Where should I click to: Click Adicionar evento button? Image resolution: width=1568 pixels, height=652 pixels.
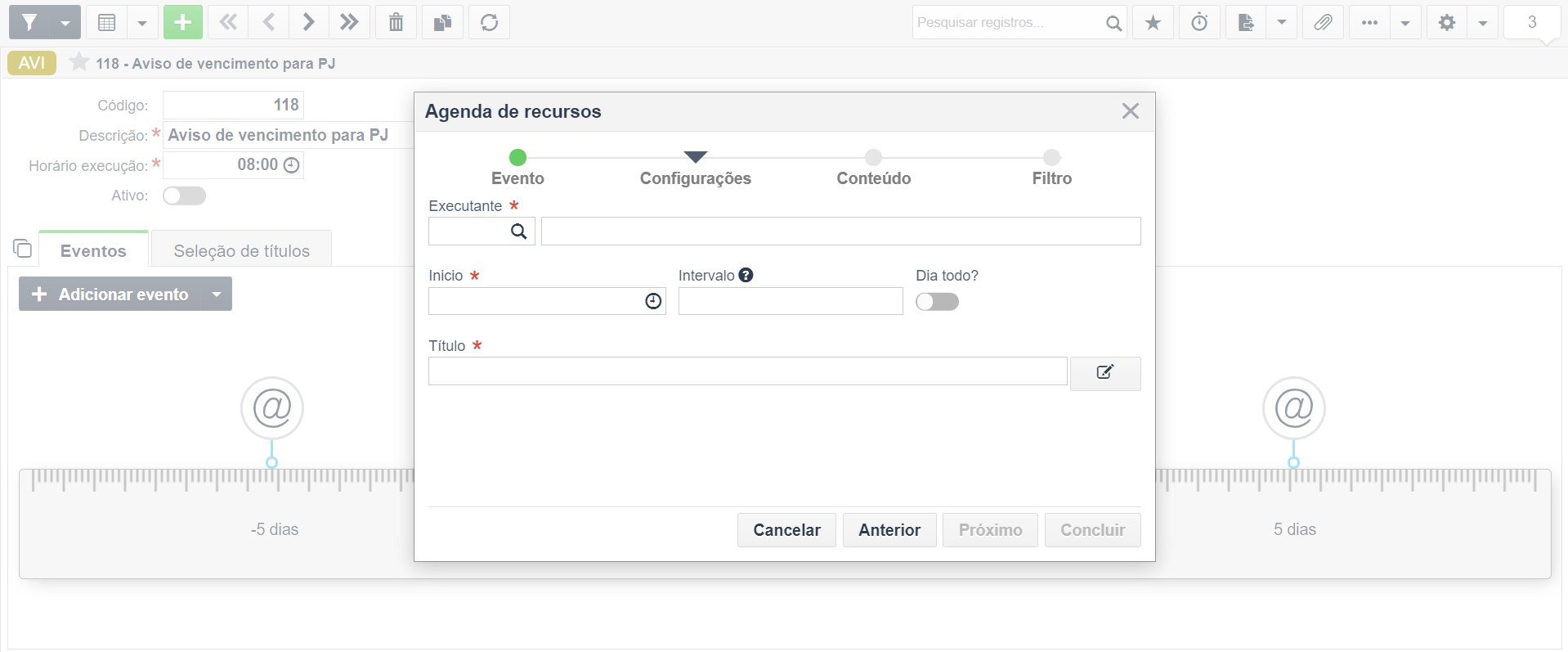pos(110,294)
